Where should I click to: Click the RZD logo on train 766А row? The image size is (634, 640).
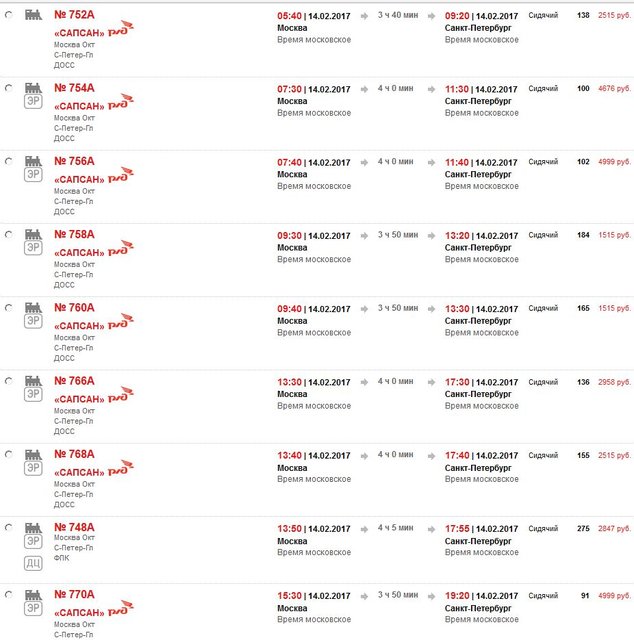(x=120, y=394)
